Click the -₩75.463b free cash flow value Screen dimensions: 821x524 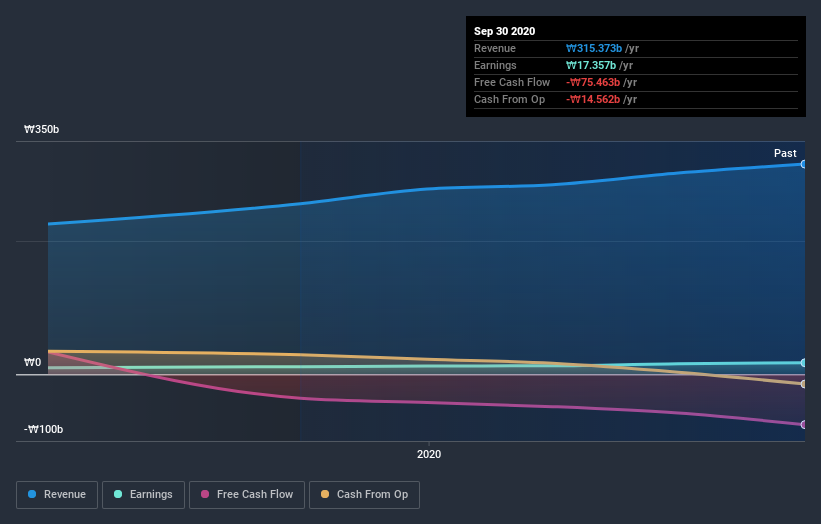point(593,83)
